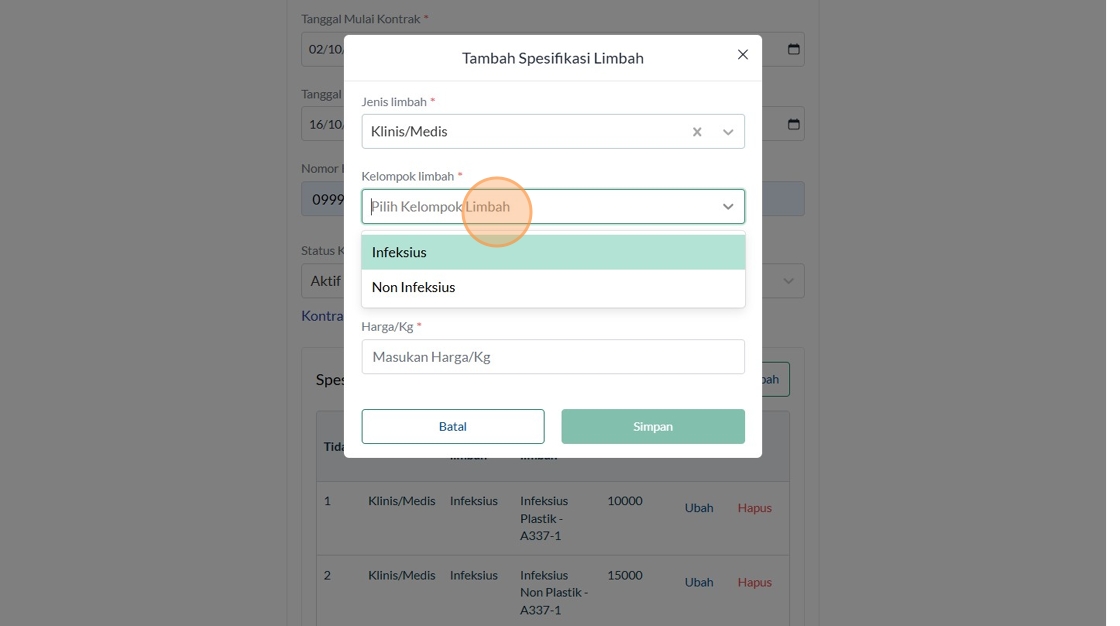1120x626 pixels.
Task: Click Ubah for row 1 Infeksius Plastik
Action: (x=699, y=508)
